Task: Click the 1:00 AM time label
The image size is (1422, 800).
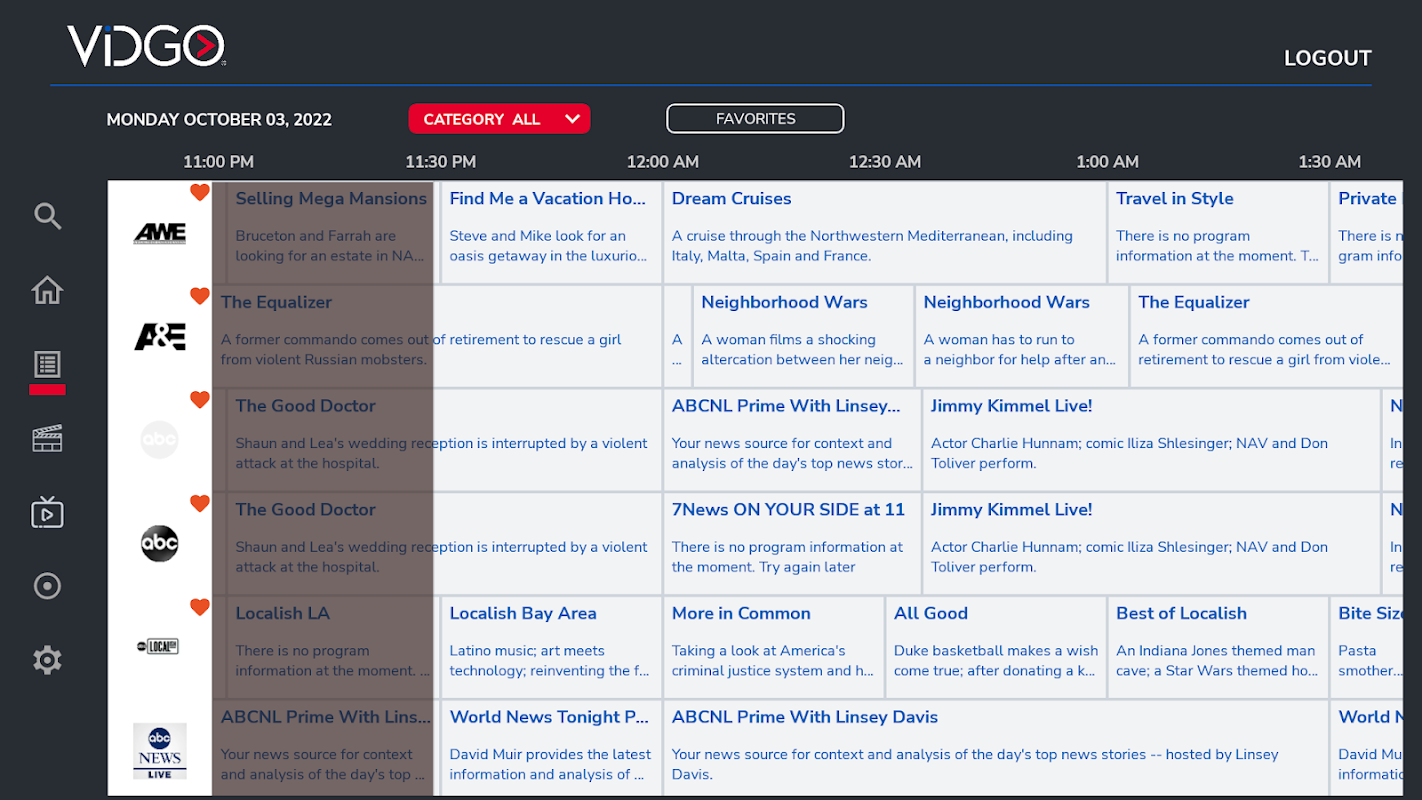Action: [1107, 162]
